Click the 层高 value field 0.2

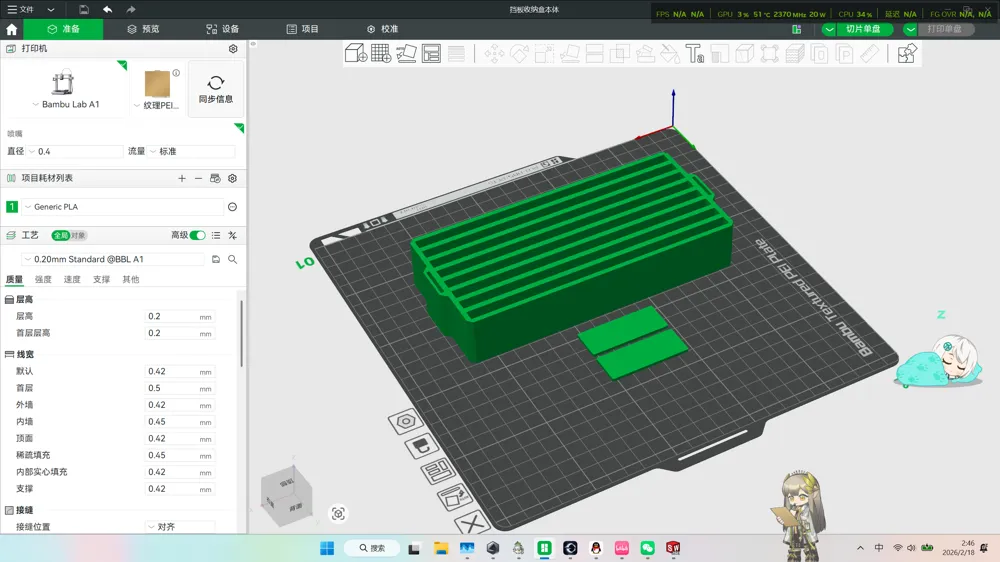(179, 316)
